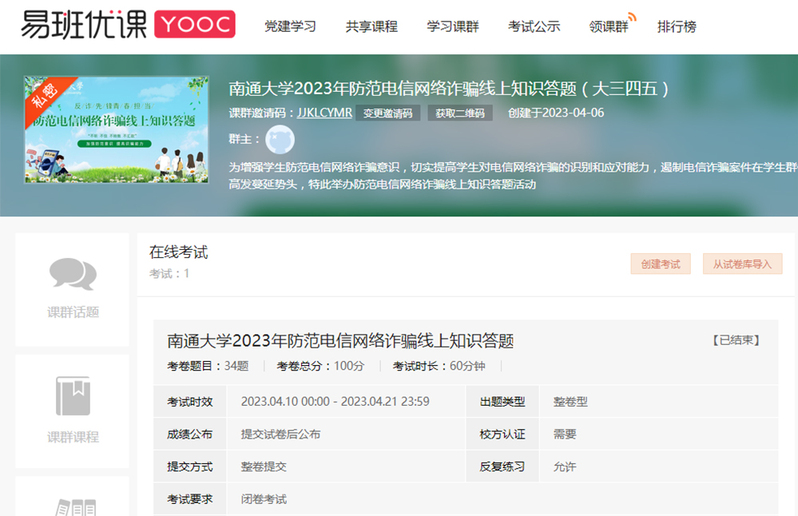Click the course group title in the banner
Viewport: 798px width, 516px height.
[x=449, y=89]
